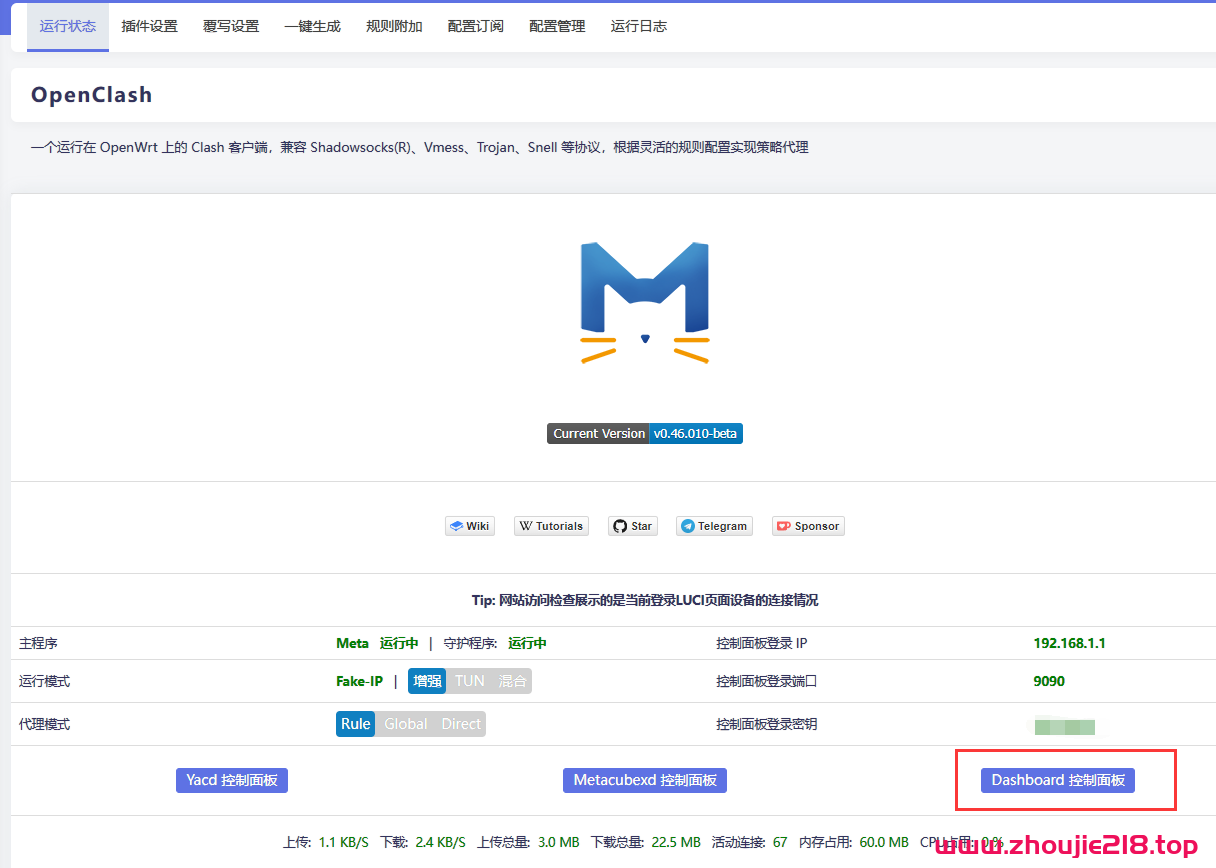Viewport: 1216px width, 868px height.
Task: Switch to the 配置订阅 tab
Action: pyautogui.click(x=475, y=26)
